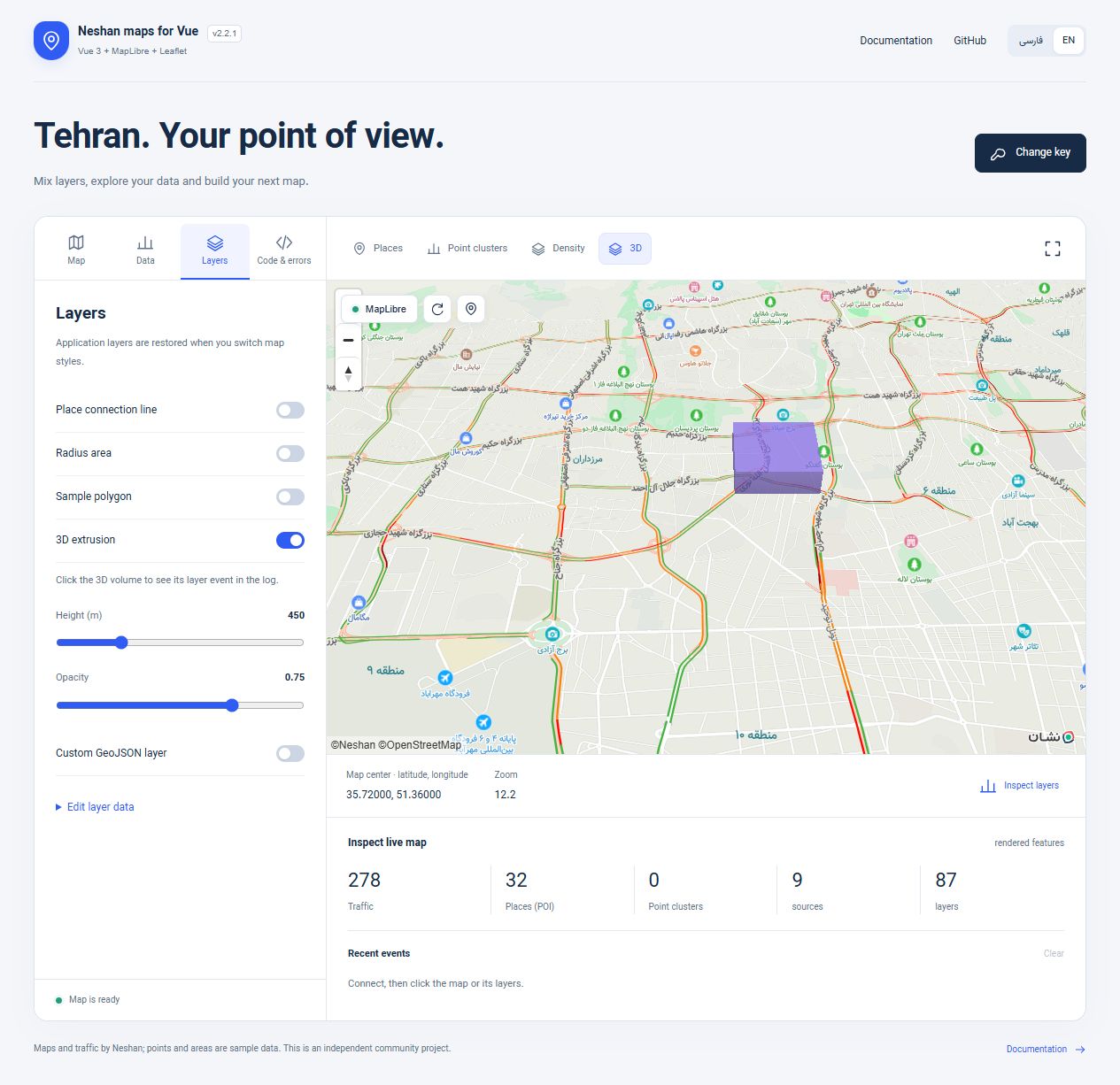Image resolution: width=1120 pixels, height=1085 pixels.
Task: Switch language to فارسی
Action: 1031,41
